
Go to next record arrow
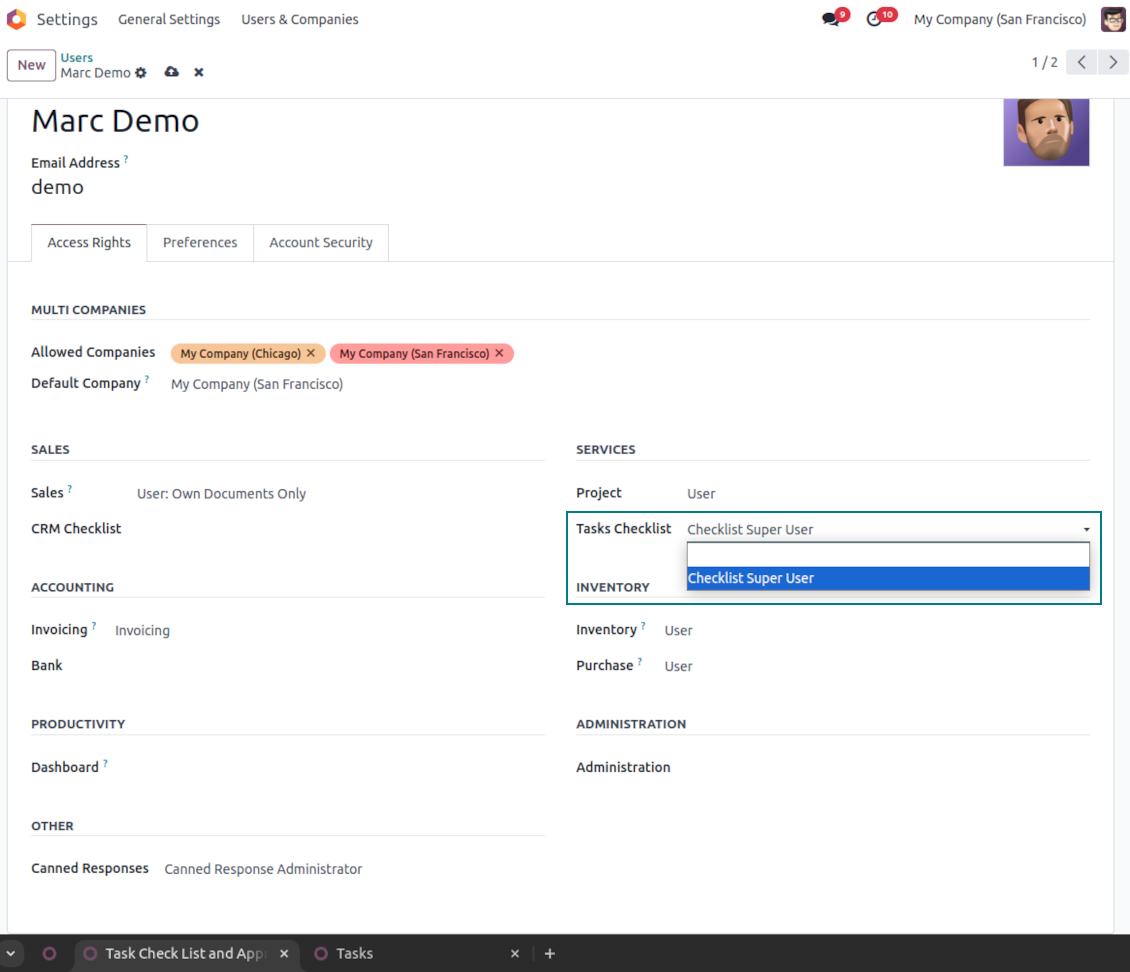(x=1113, y=62)
